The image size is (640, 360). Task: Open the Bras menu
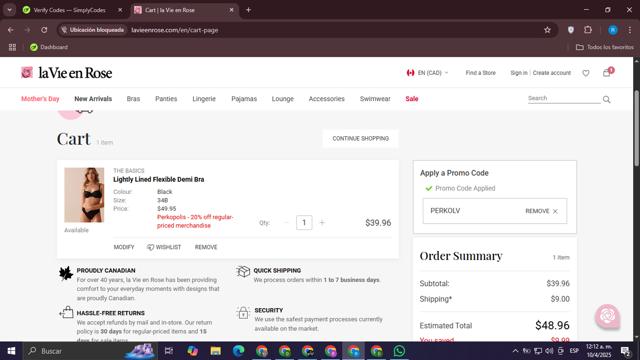133,99
